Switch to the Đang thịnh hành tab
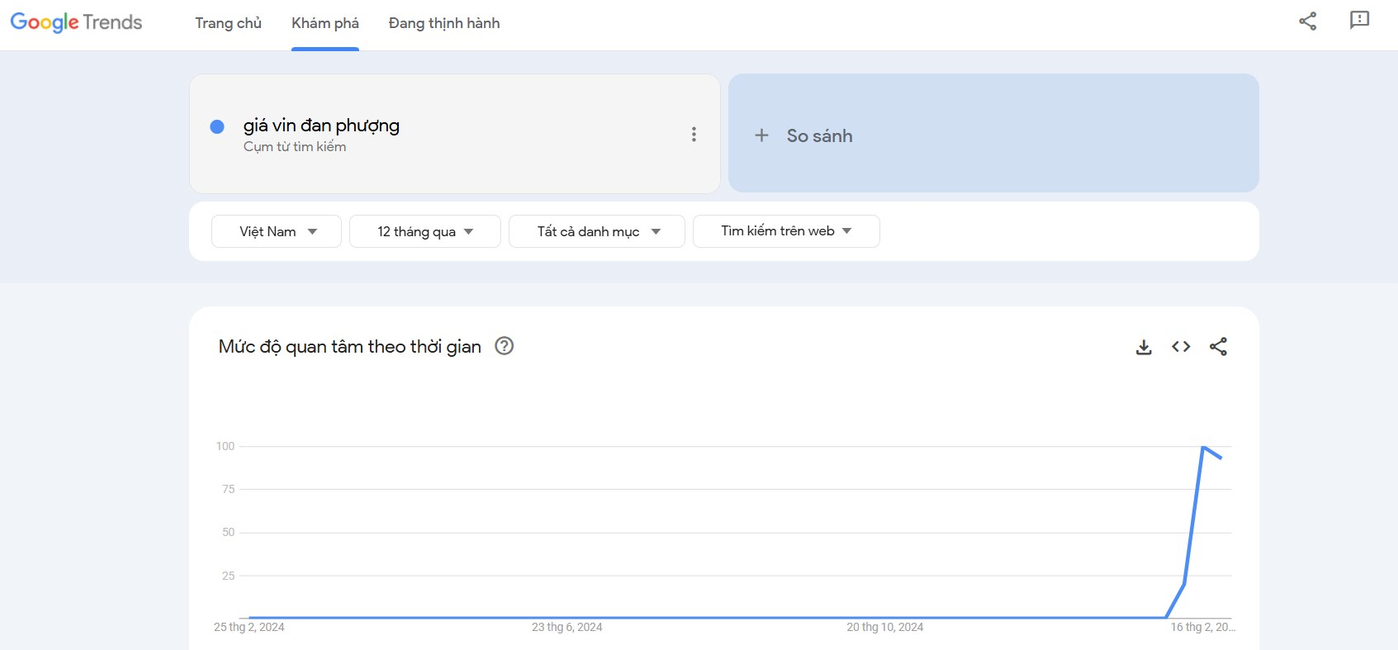The width and height of the screenshot is (1398, 650). [444, 23]
